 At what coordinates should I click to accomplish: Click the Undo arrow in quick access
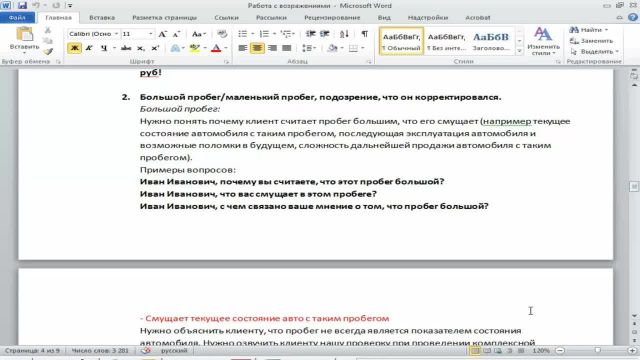[x=36, y=5]
